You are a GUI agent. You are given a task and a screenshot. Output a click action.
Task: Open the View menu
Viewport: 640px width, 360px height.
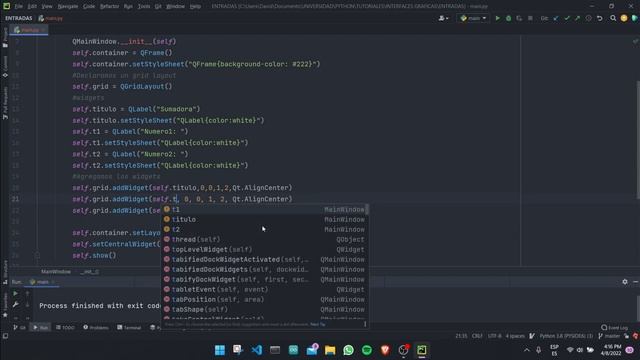pos(47,7)
